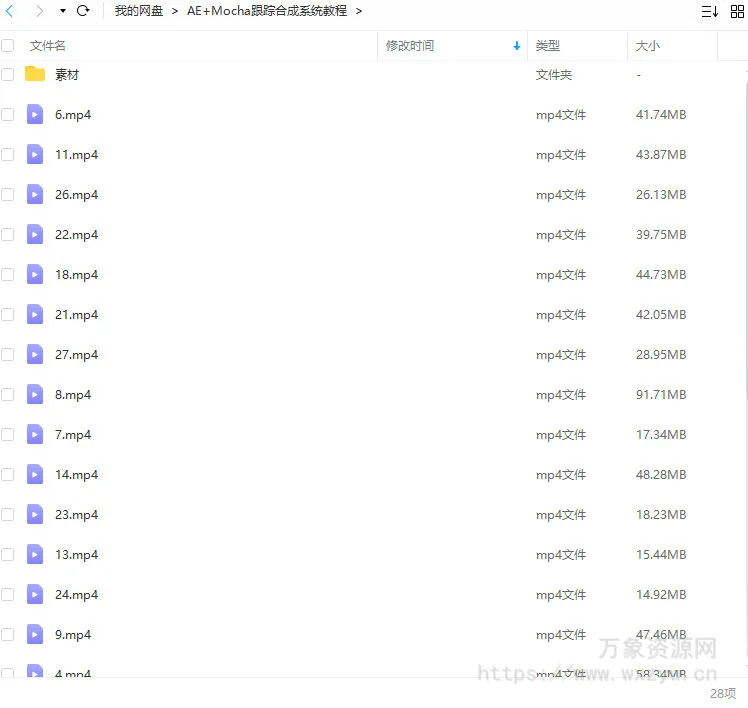
Task: Expand the chevron after AE+Mocha breadcrumb
Action: click(359, 11)
